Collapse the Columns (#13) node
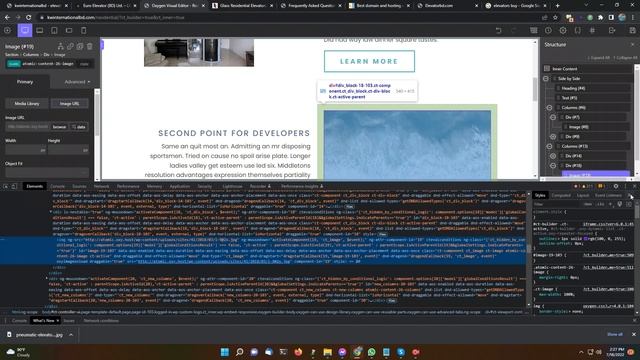Screen dimensions: 640x360 pyautogui.click(x=549, y=146)
